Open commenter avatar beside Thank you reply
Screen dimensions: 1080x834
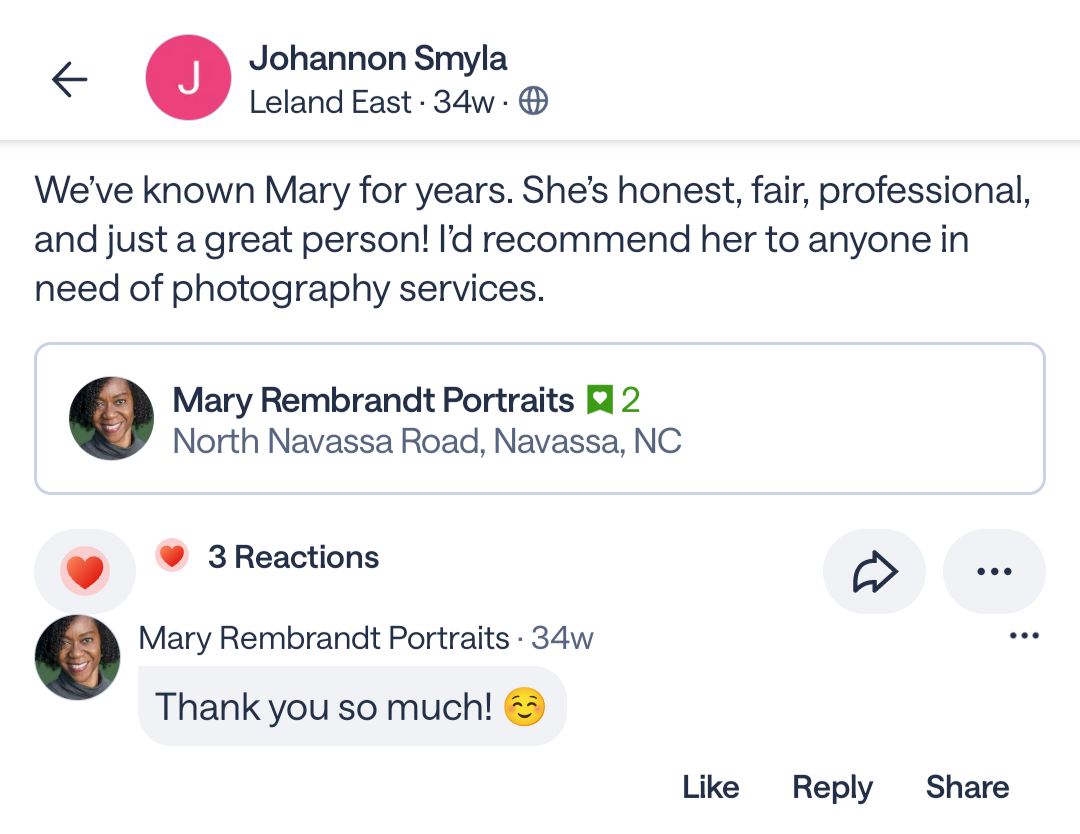pos(78,657)
